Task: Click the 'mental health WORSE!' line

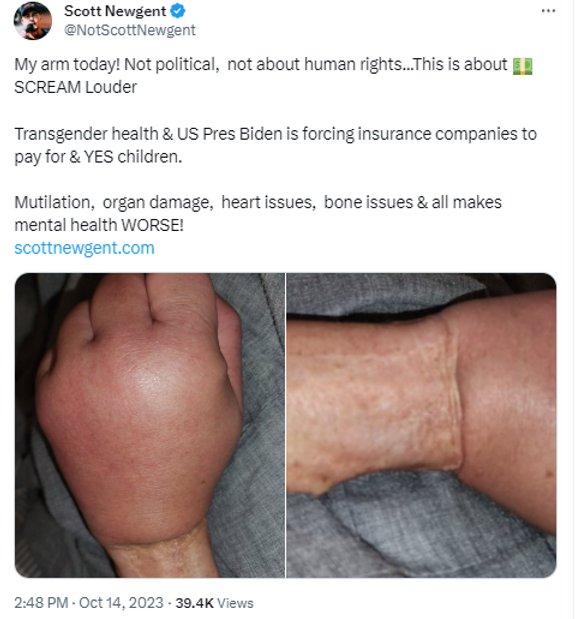Action: click(99, 225)
